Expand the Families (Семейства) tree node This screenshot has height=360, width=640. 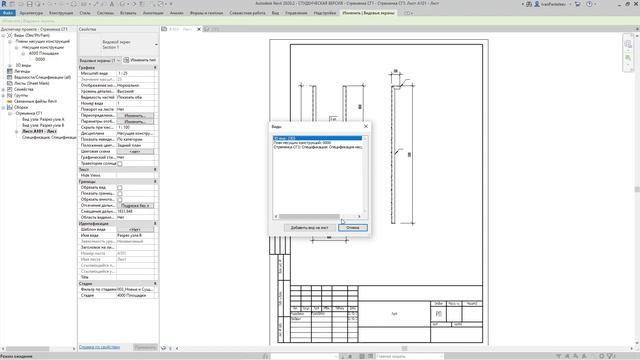[x=4, y=89]
